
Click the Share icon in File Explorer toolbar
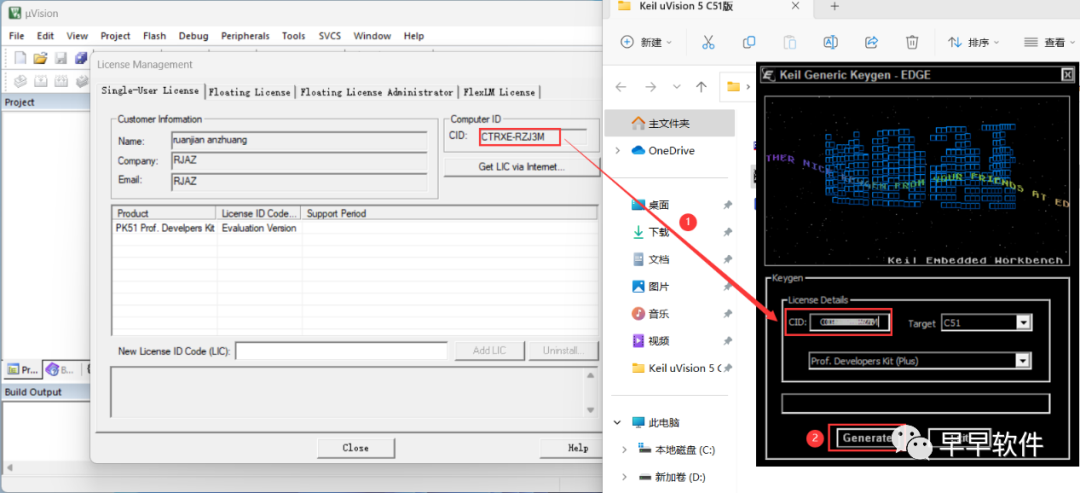tap(871, 43)
